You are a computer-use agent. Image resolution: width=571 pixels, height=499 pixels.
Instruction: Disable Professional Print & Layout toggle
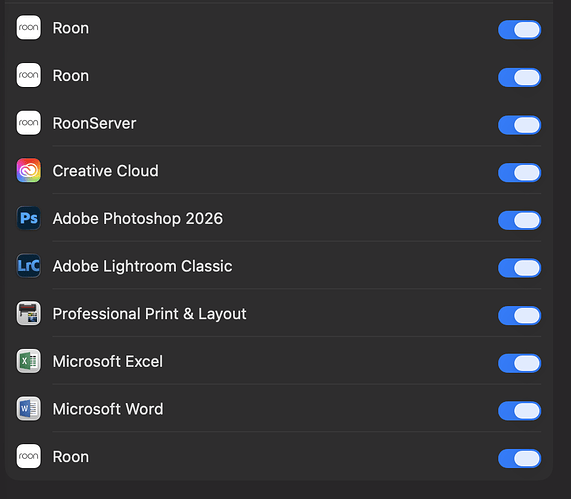519,315
